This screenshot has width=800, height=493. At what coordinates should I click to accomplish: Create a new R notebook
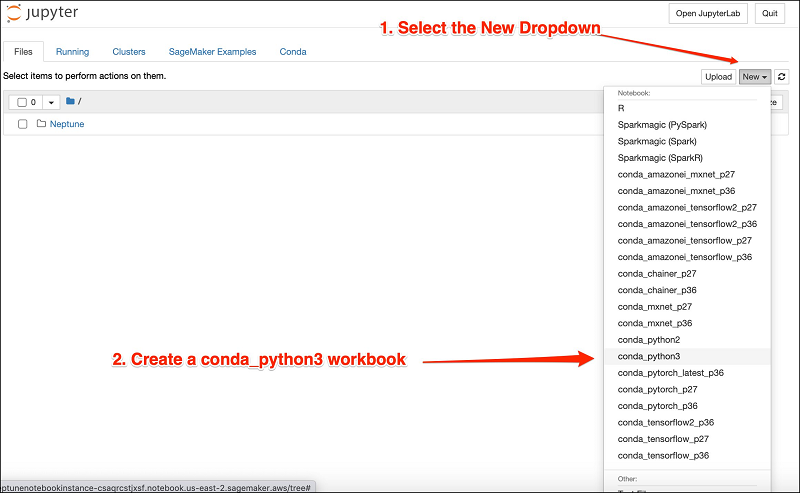[687, 108]
